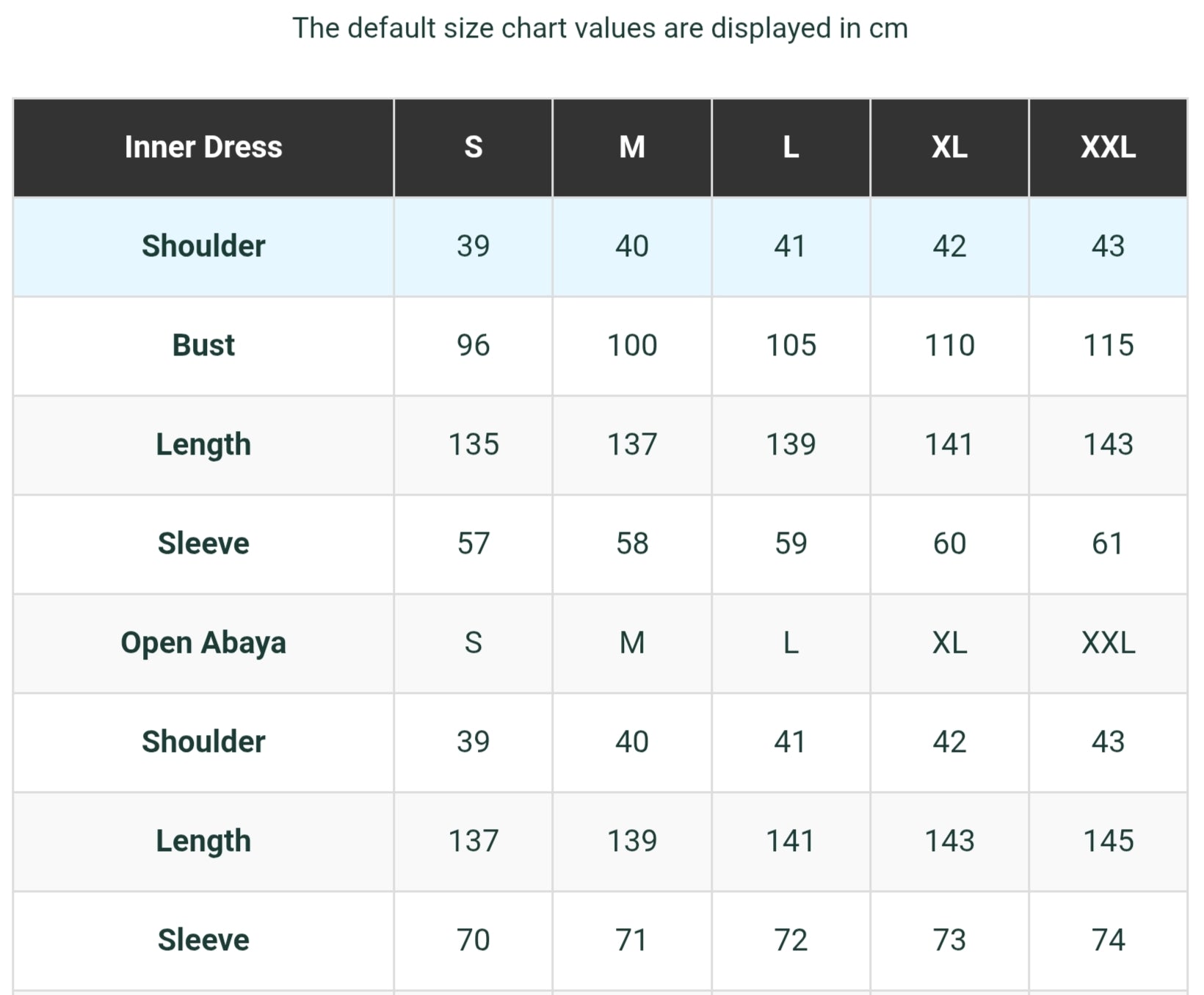Select Open Abaya Sleeve value 70
This screenshot has width=1204, height=995.
[x=474, y=941]
